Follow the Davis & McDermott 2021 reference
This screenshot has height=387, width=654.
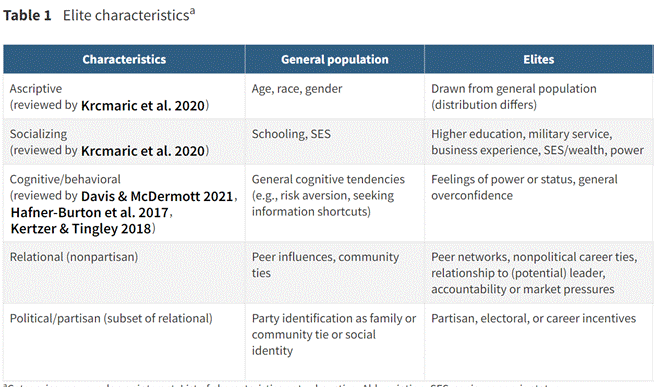pos(157,196)
